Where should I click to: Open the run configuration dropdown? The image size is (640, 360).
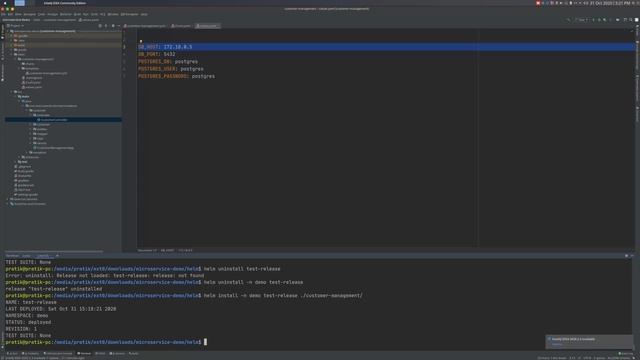click(581, 20)
